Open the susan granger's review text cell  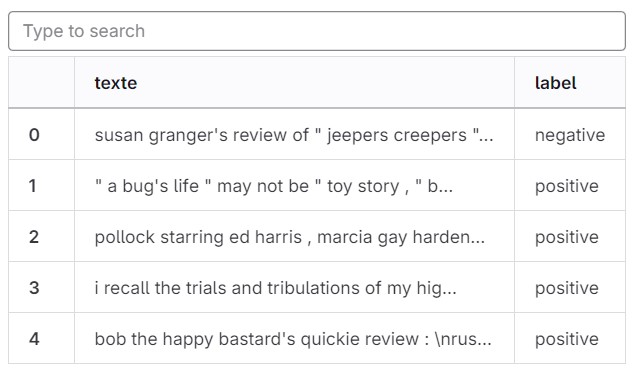point(294,135)
